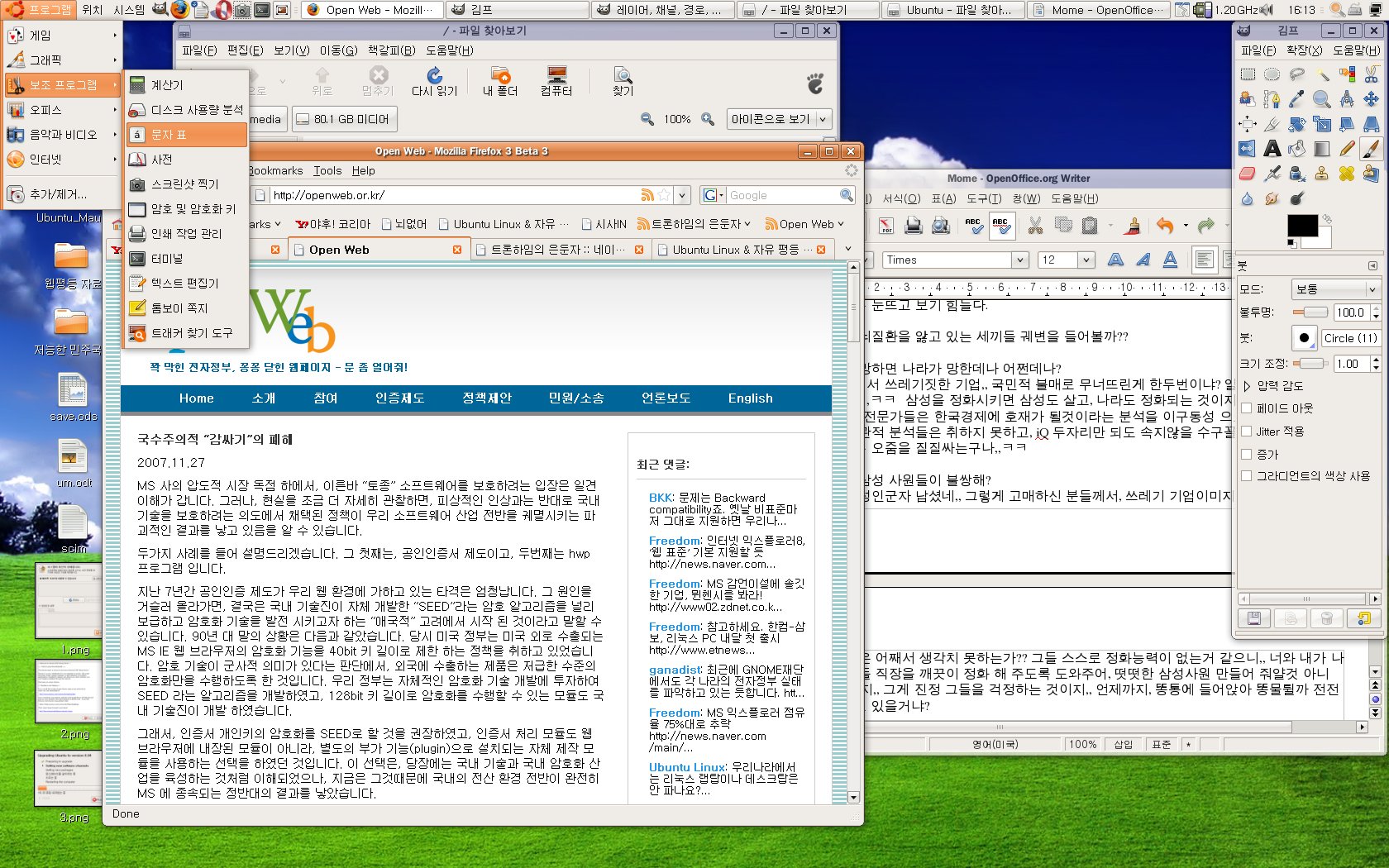Enable 그라디언트의 색상 사용 checkbox
The height and width of the screenshot is (868, 1389).
coord(1247,476)
